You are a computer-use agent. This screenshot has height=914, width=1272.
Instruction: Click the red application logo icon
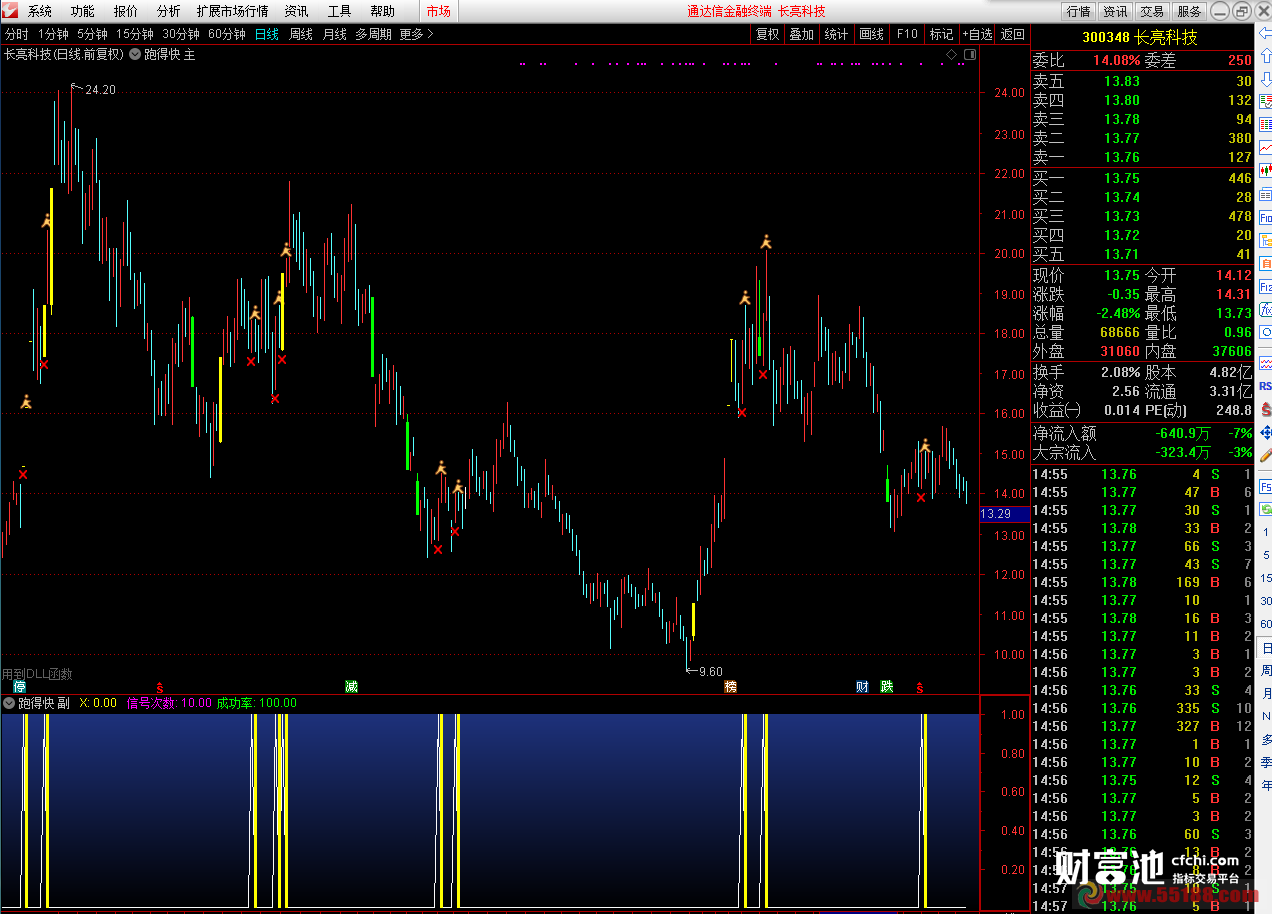(x=9, y=11)
